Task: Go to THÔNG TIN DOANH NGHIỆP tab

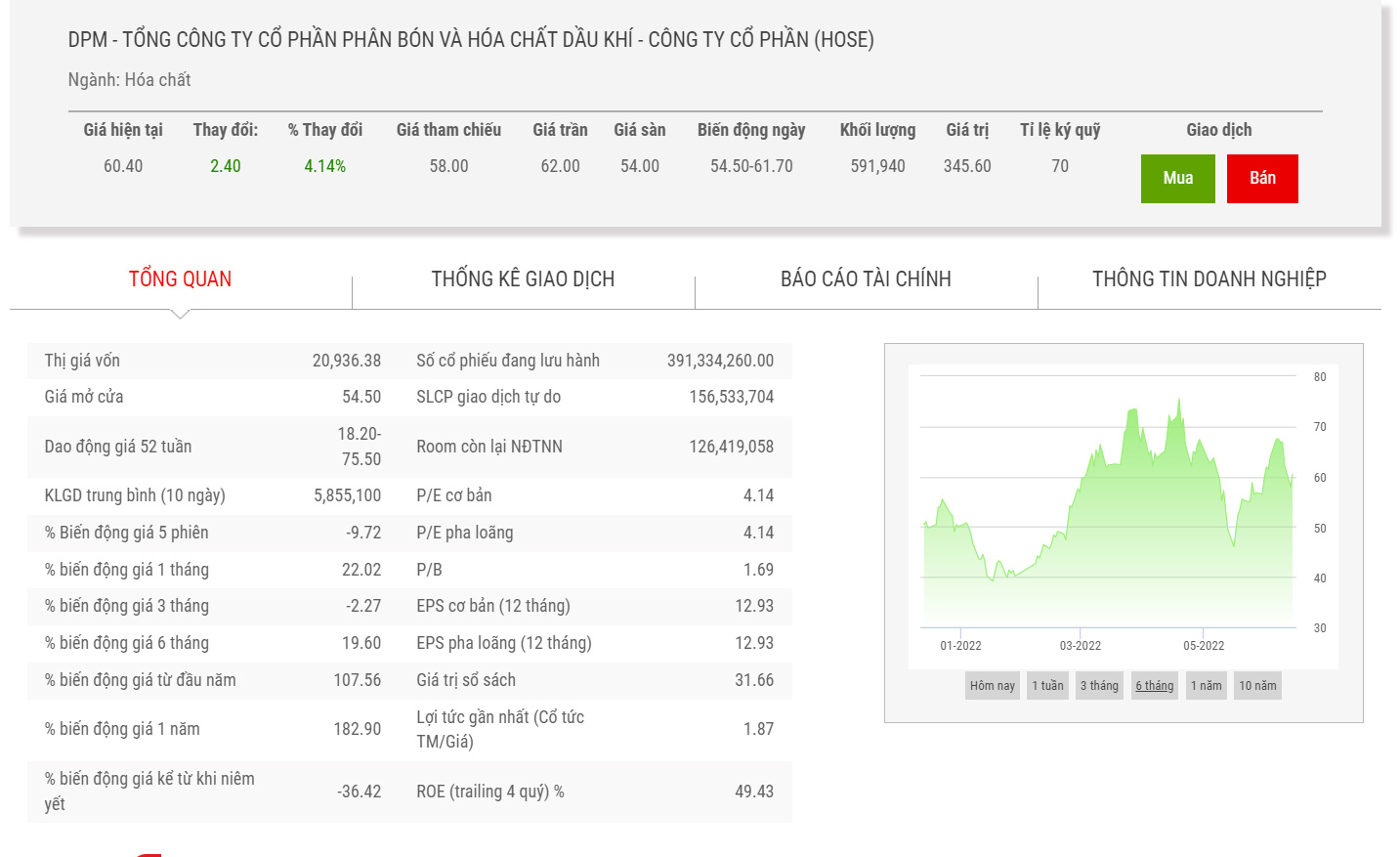Action: 1209,279
